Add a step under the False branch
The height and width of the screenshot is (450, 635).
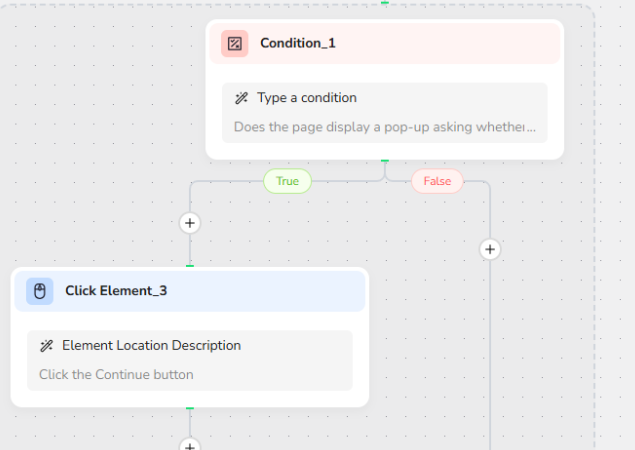(489, 249)
